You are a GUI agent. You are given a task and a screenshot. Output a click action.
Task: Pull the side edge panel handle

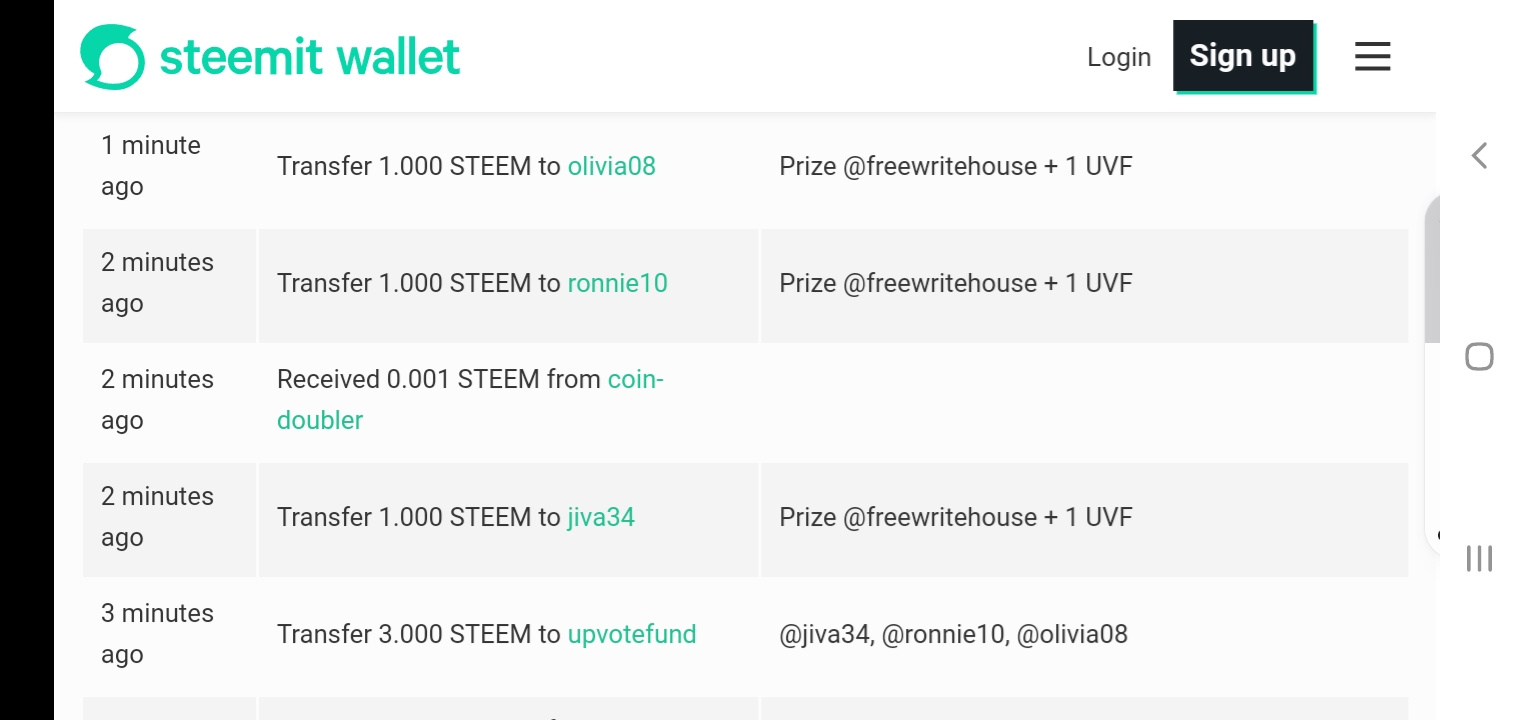click(x=1432, y=370)
